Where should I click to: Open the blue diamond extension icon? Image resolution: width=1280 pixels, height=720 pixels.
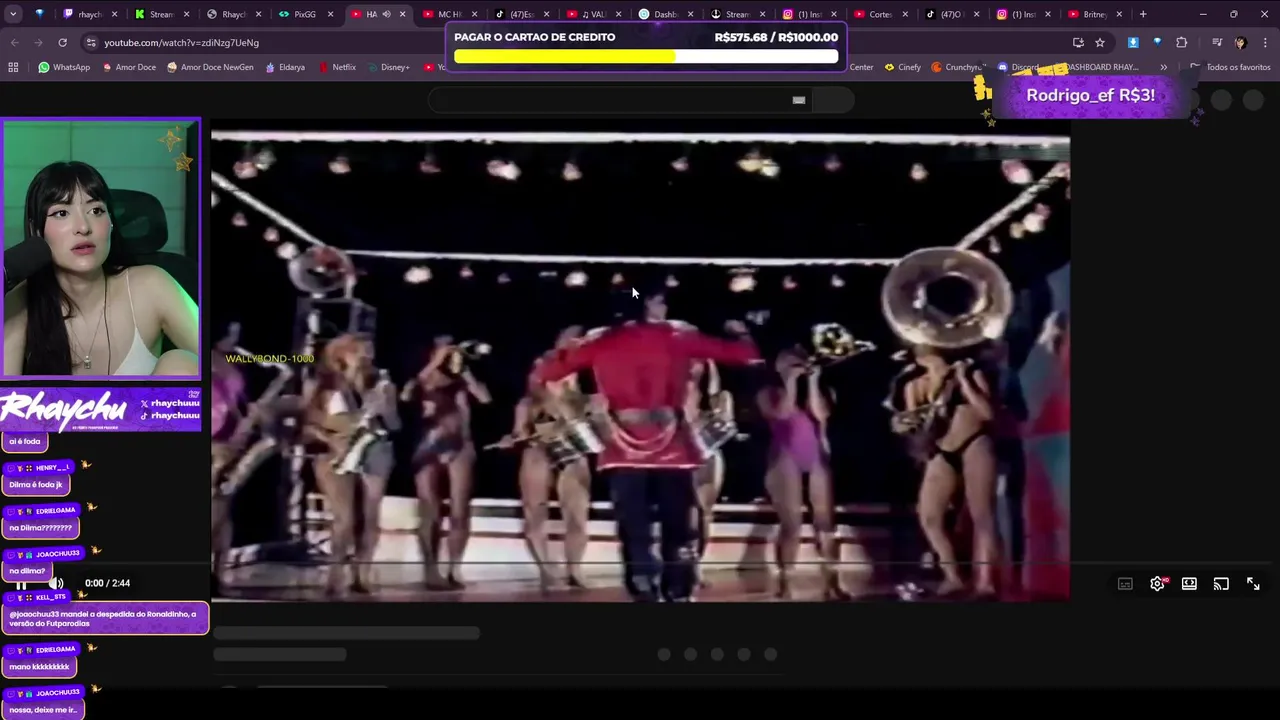[1157, 42]
